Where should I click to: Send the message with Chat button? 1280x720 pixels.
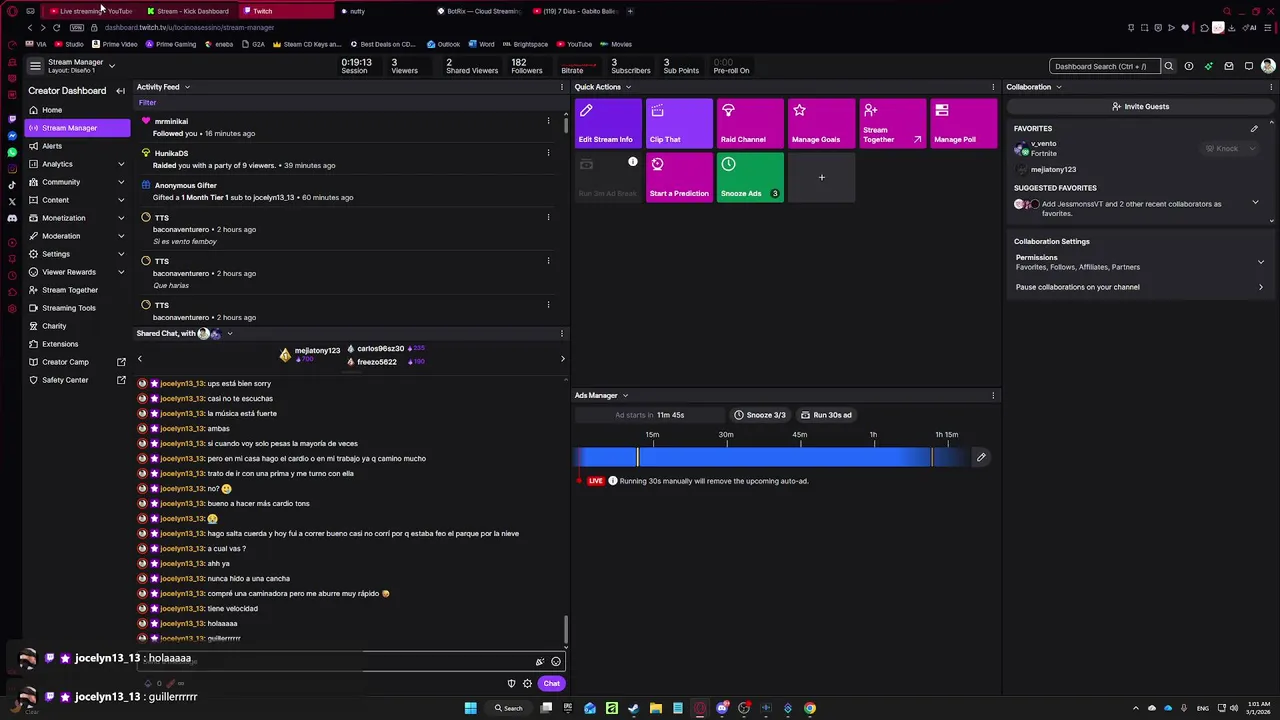coord(552,683)
